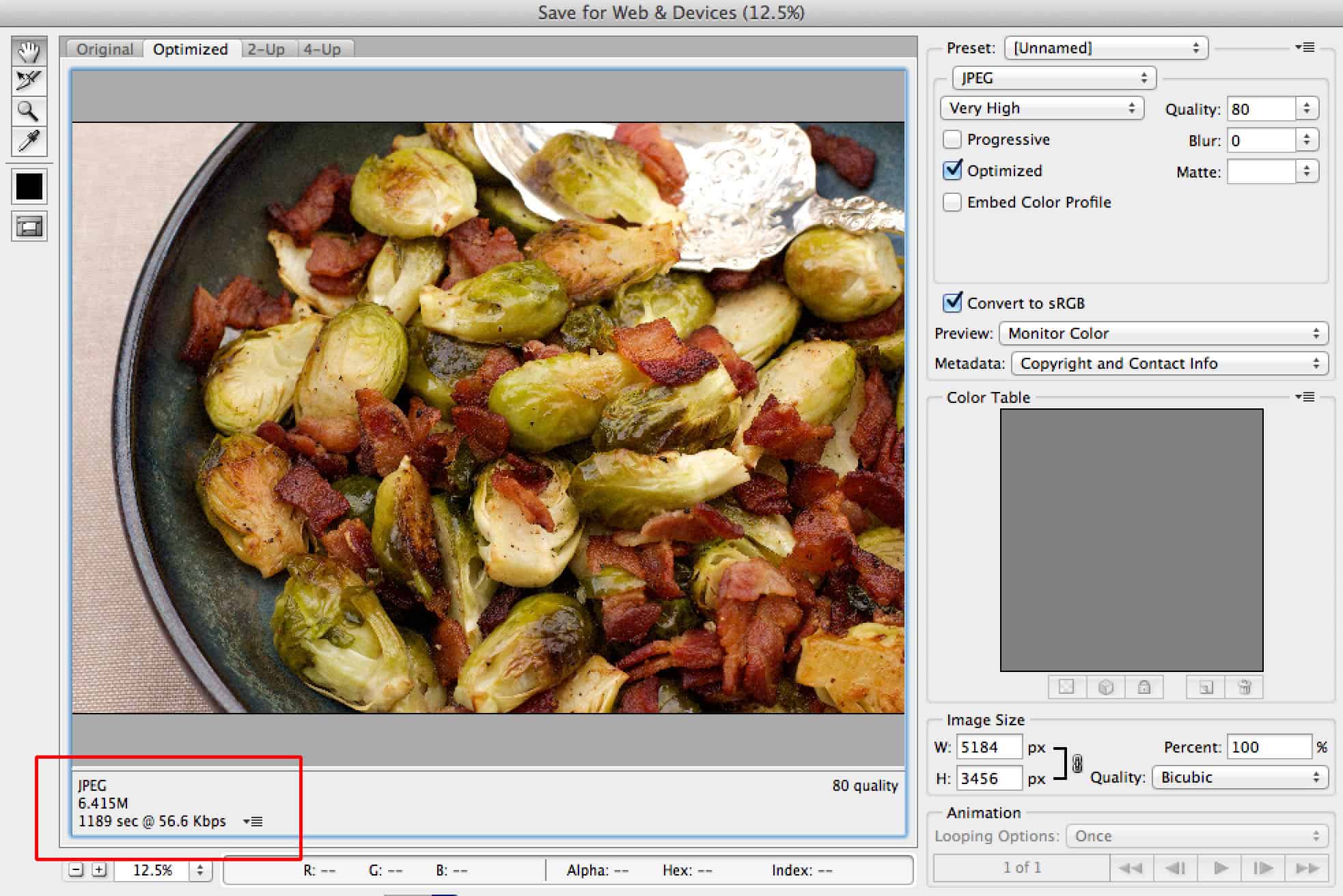The width and height of the screenshot is (1343, 896).
Task: Select the Hand tool
Action: point(29,51)
